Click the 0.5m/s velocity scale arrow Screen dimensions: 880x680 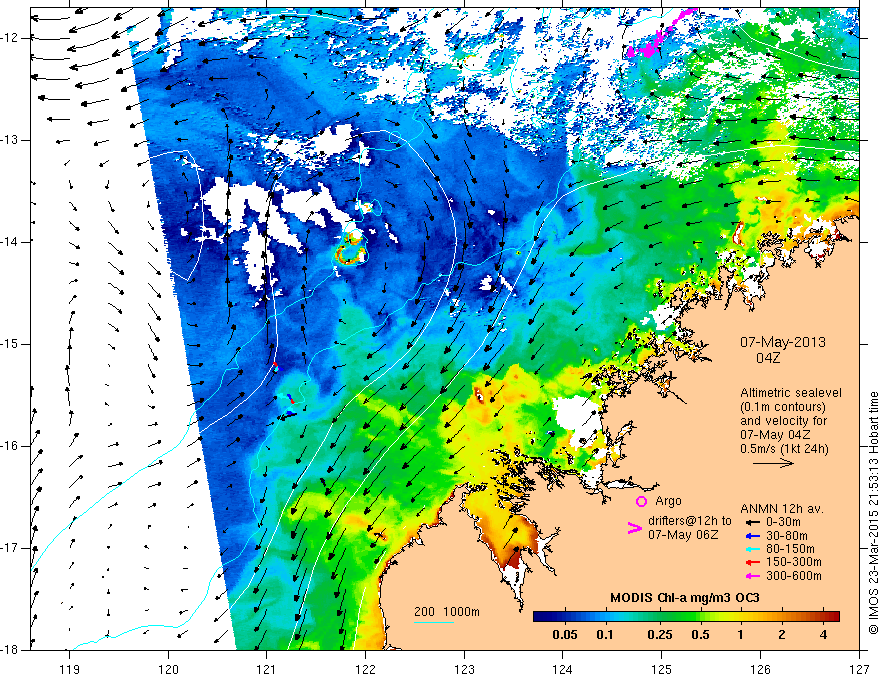click(x=773, y=463)
